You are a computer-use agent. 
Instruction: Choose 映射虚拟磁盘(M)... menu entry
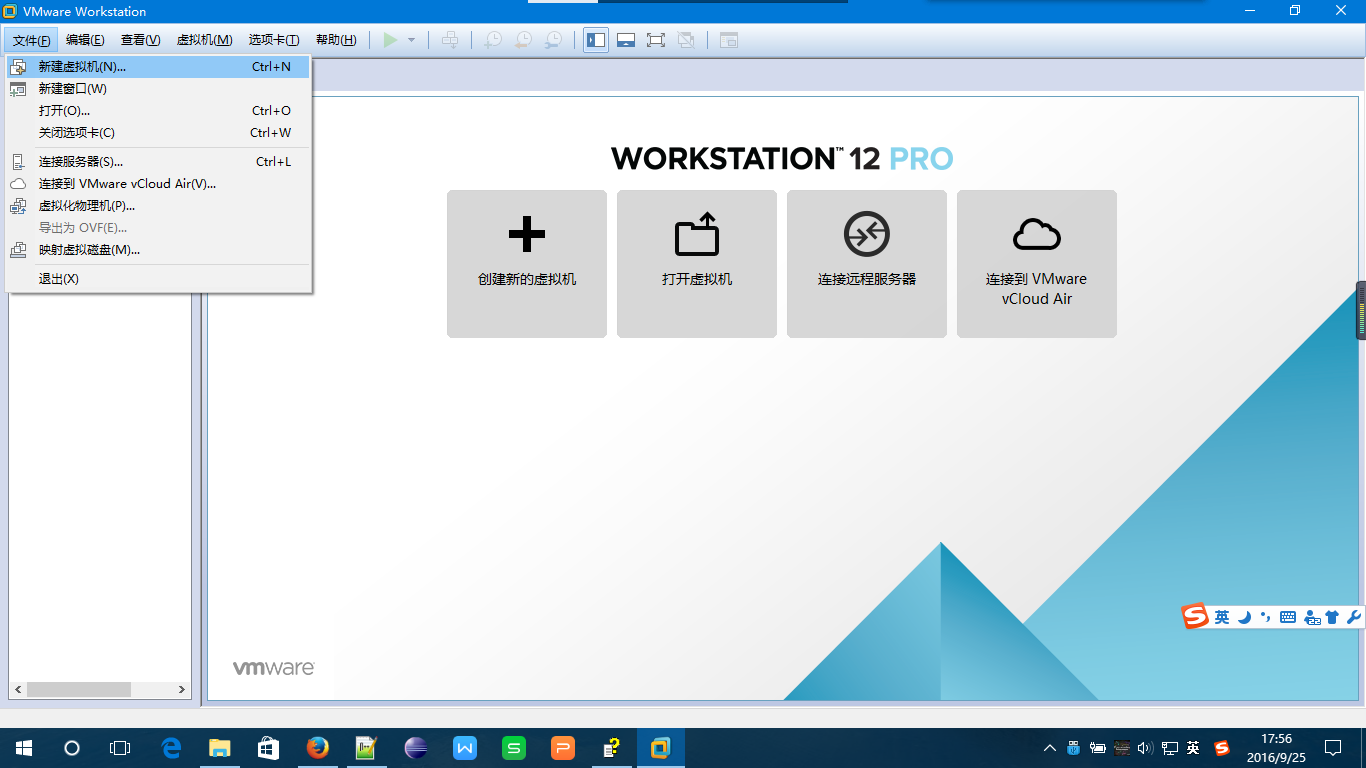pos(158,250)
